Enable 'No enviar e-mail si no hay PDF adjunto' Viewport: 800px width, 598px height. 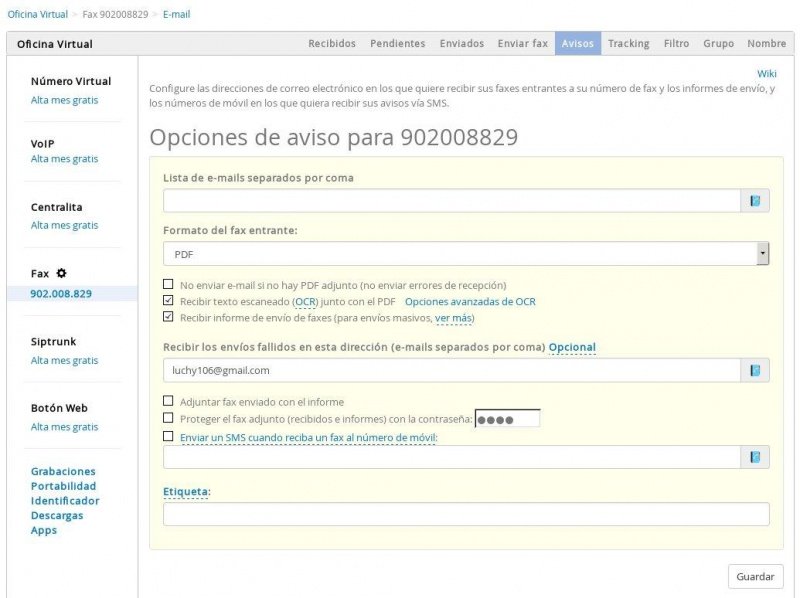pos(168,284)
